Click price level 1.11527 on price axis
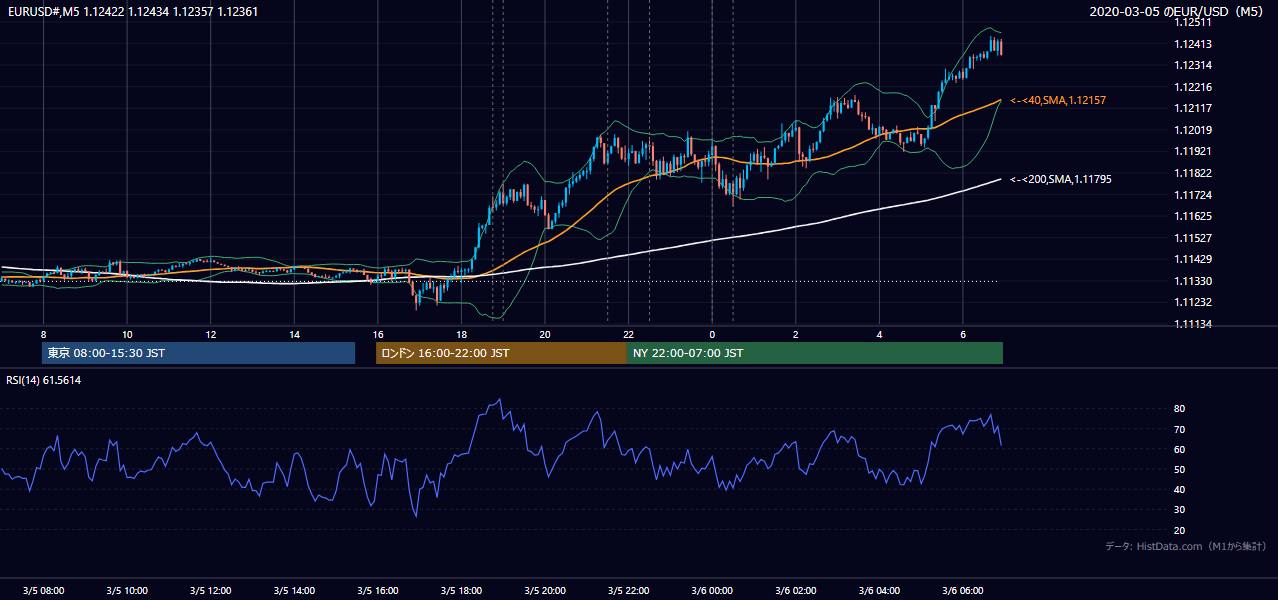This screenshot has width=1278, height=600. tap(1193, 238)
